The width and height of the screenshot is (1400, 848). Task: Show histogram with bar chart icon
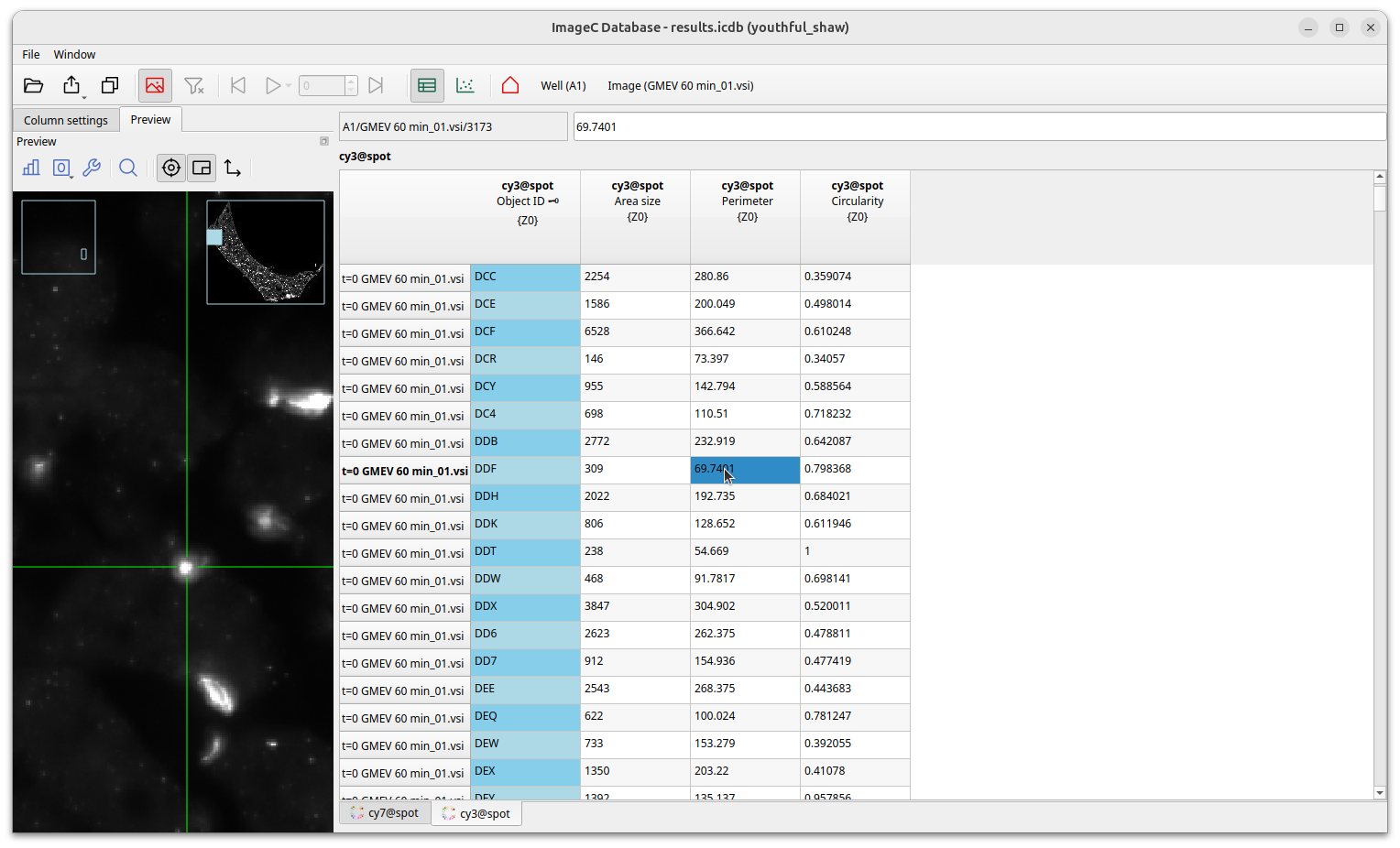(31, 168)
